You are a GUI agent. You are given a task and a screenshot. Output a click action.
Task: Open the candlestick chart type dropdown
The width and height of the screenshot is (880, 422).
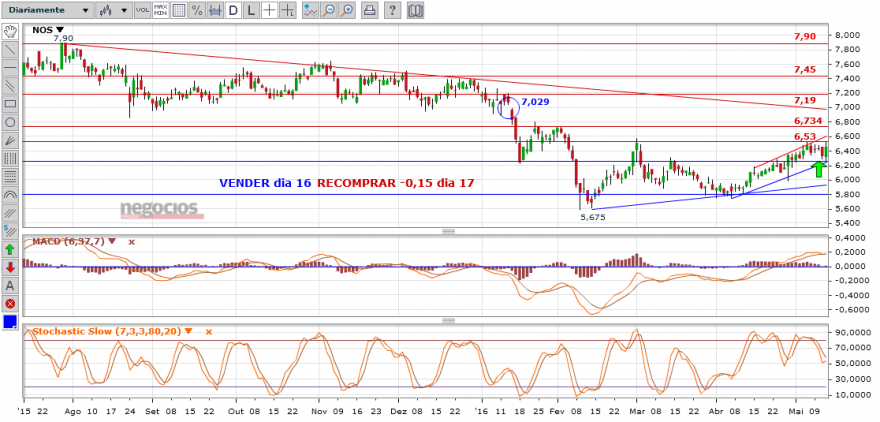point(114,10)
